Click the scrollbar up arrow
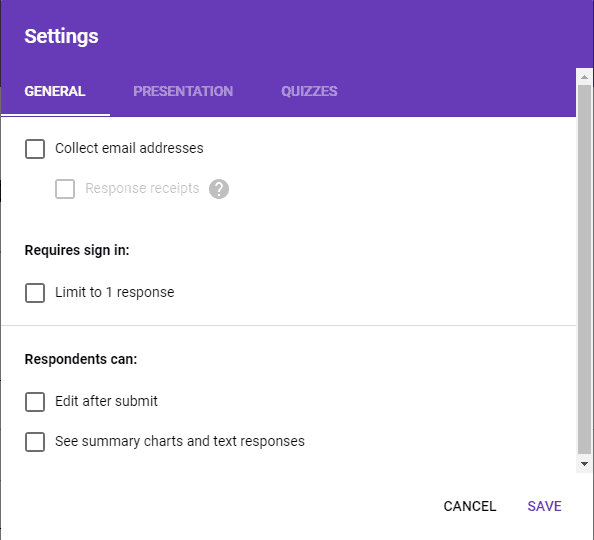Image resolution: width=594 pixels, height=540 pixels. pos(585,77)
